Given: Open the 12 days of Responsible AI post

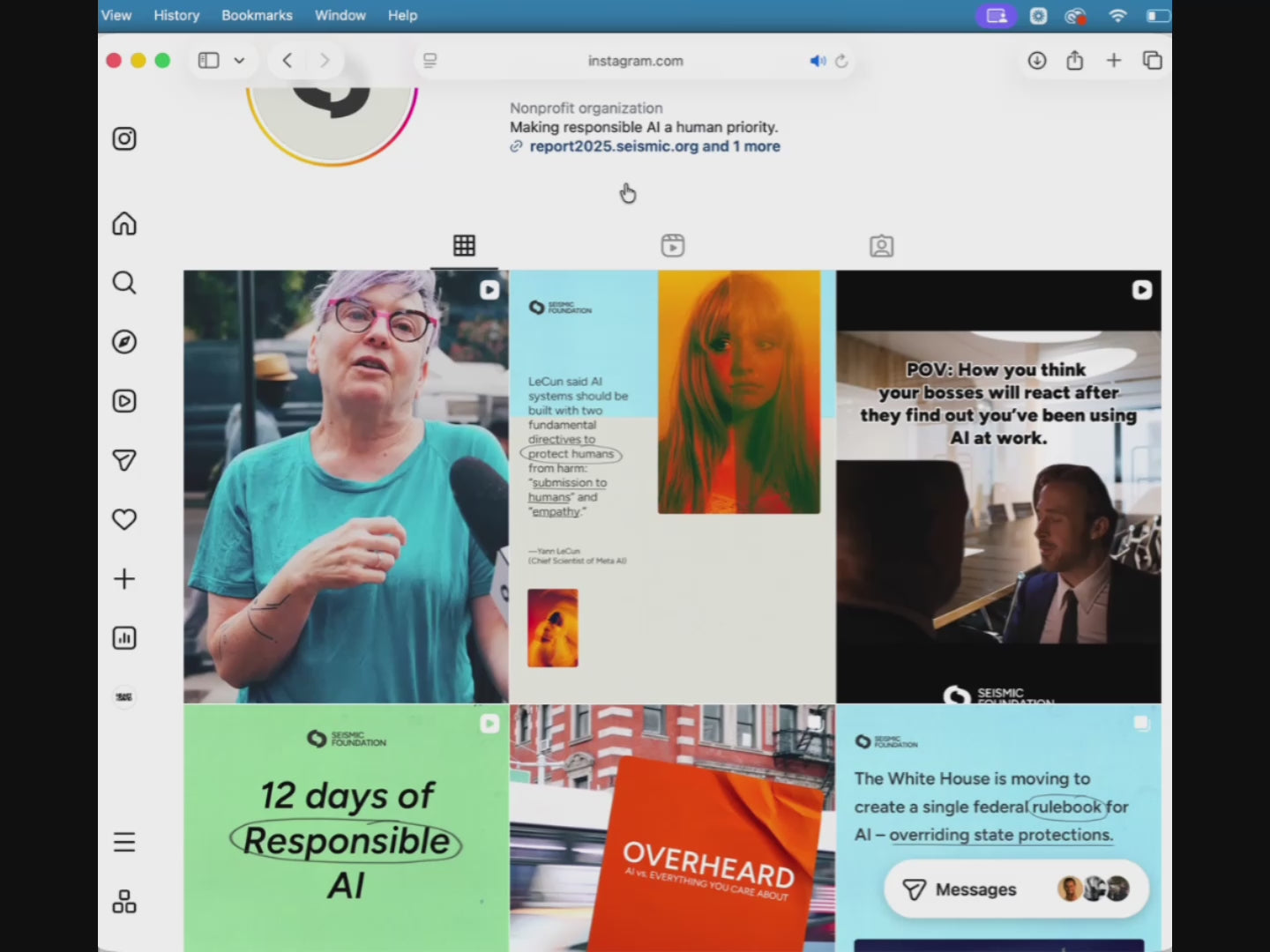Looking at the screenshot, I should pyautogui.click(x=346, y=827).
